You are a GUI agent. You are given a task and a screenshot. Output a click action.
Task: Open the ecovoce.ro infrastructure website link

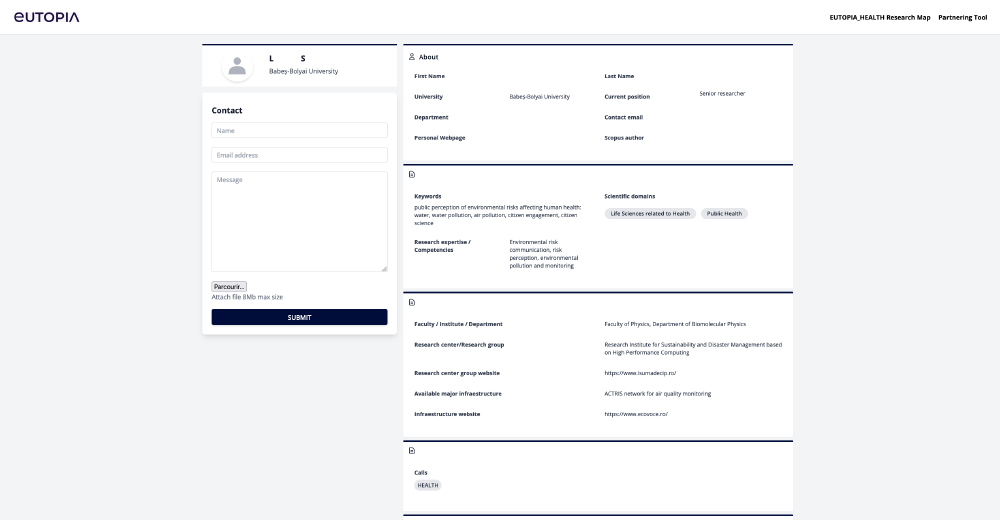click(x=636, y=414)
